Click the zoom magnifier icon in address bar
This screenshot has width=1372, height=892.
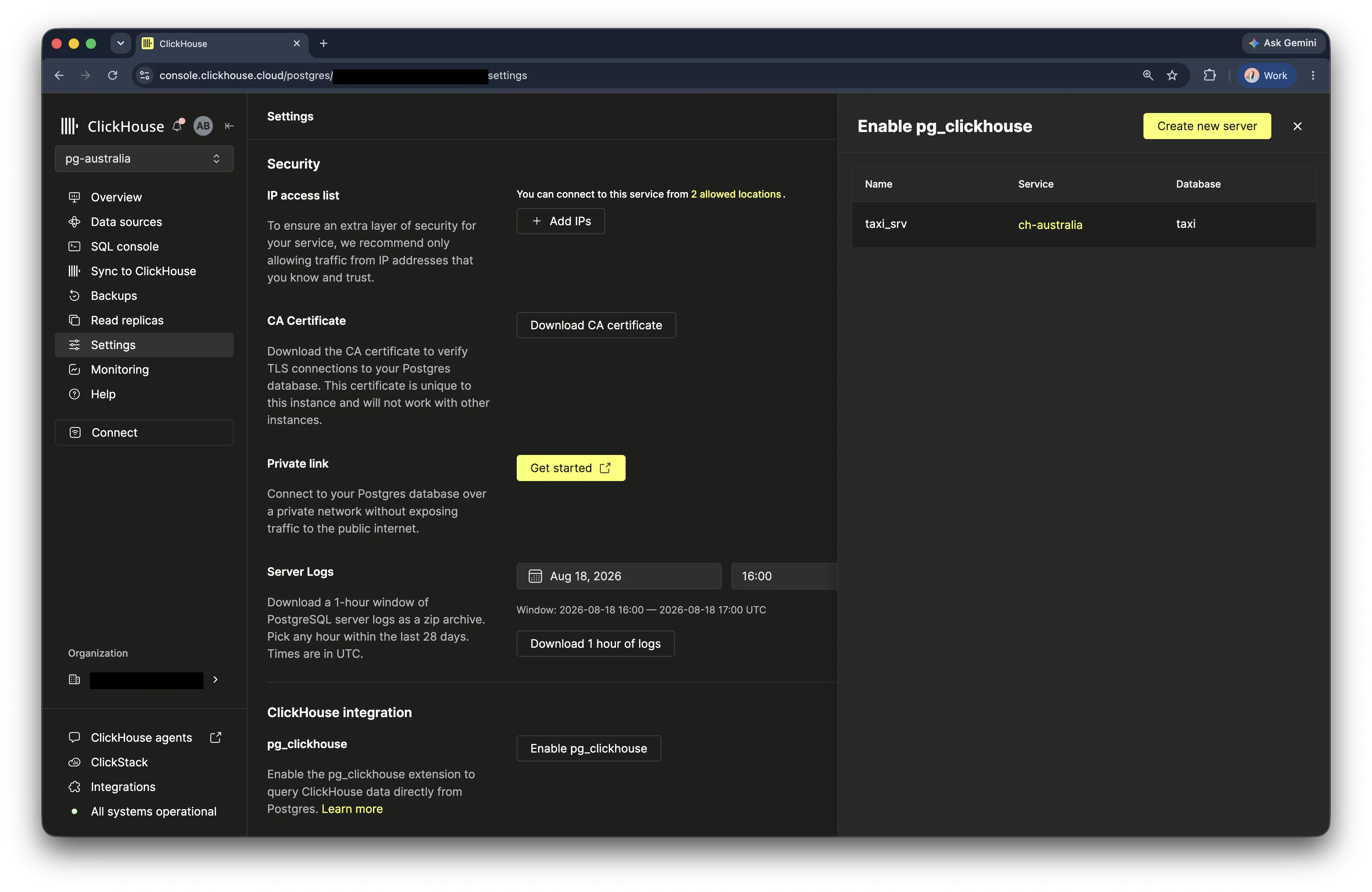pos(1148,76)
